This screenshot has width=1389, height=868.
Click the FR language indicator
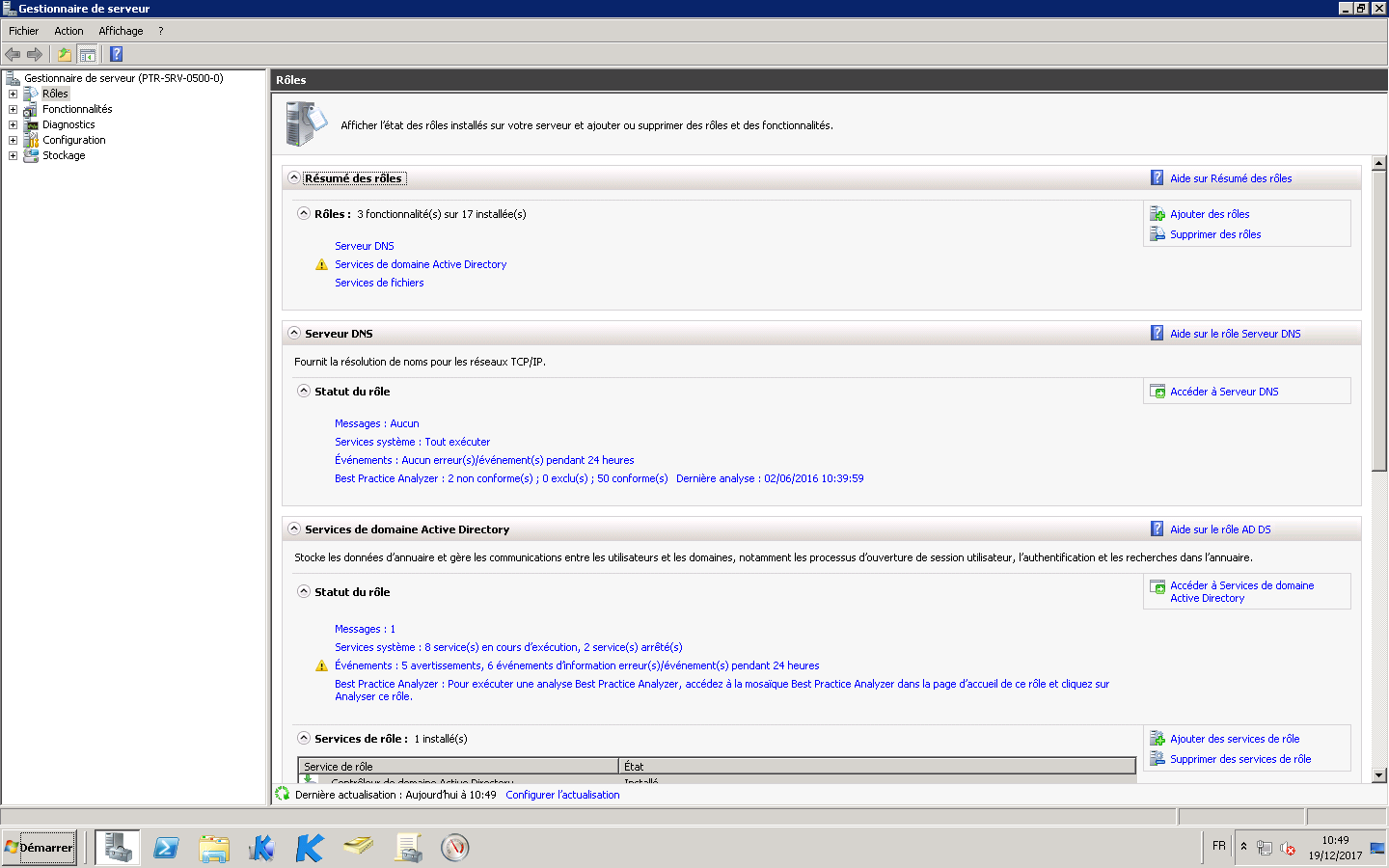[x=1219, y=846]
